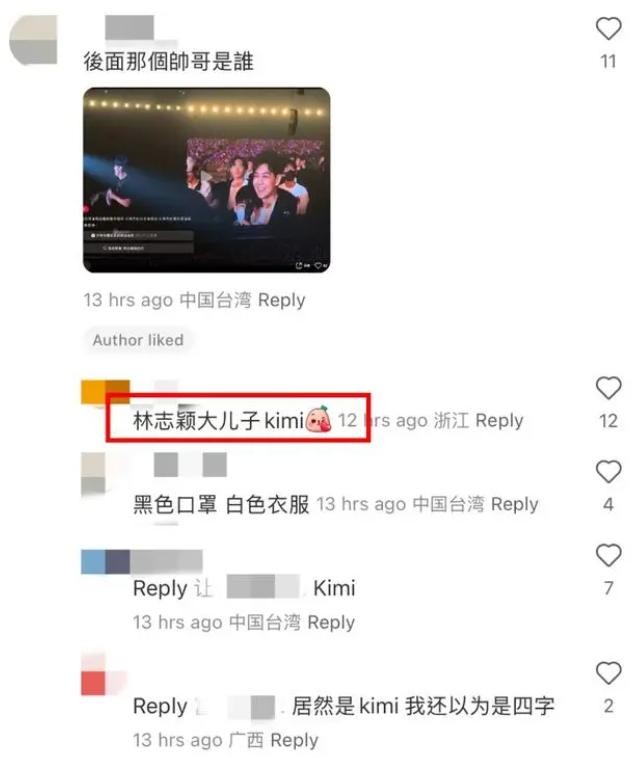Open the concert video thumbnail in the comment
This screenshot has height=758, width=635.
click(207, 180)
